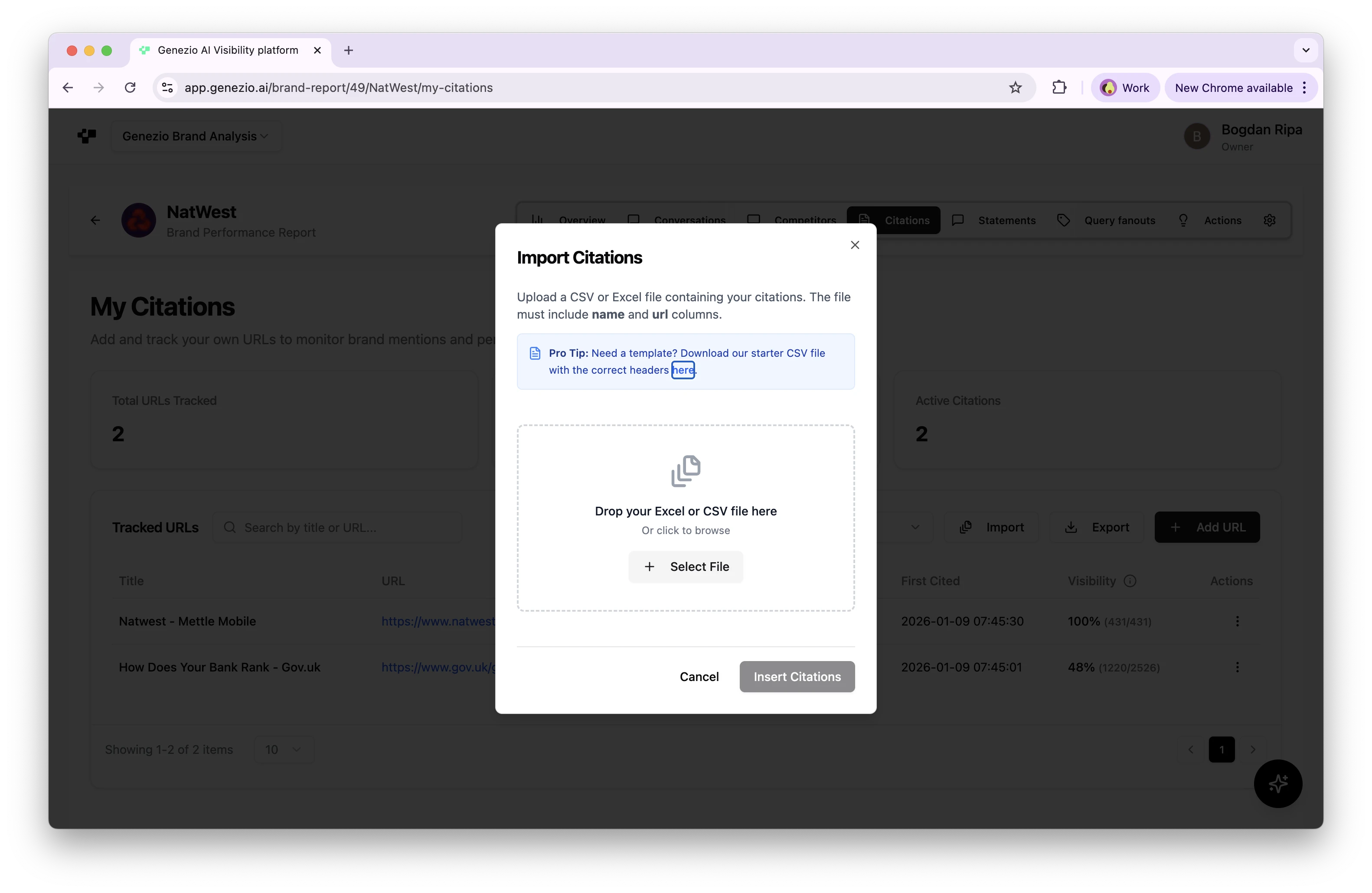1372x893 pixels.
Task: Open the Work profile menu
Action: point(1125,88)
